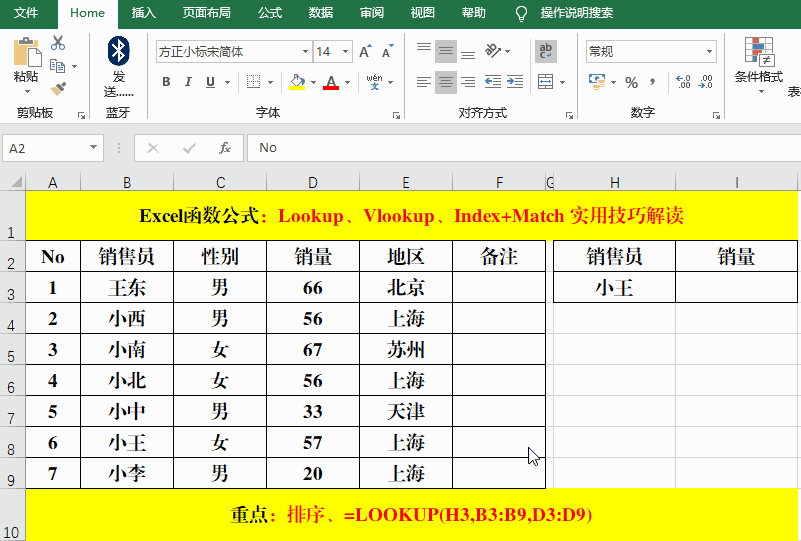
Task: Apply yellow fill color bucket
Action: tap(297, 82)
